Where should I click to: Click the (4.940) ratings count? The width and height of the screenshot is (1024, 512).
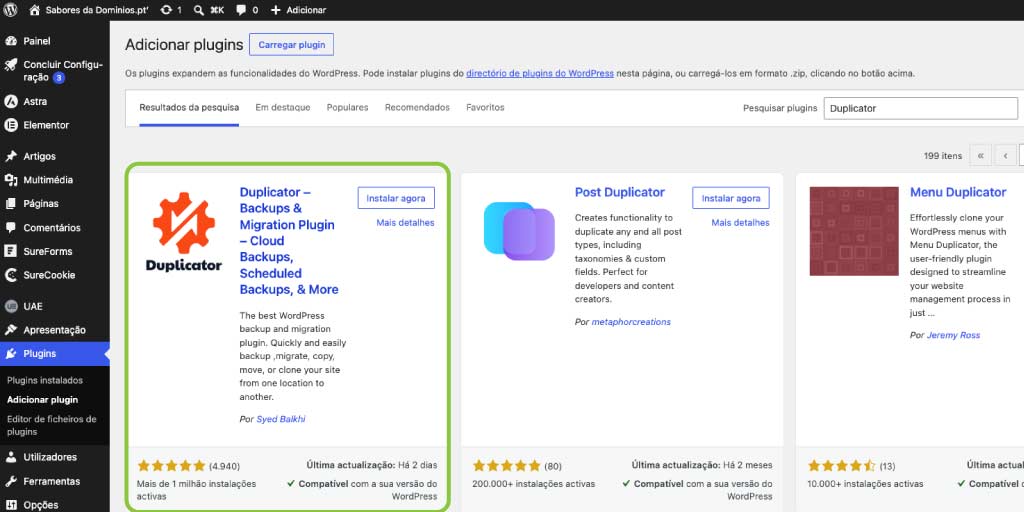pos(225,466)
